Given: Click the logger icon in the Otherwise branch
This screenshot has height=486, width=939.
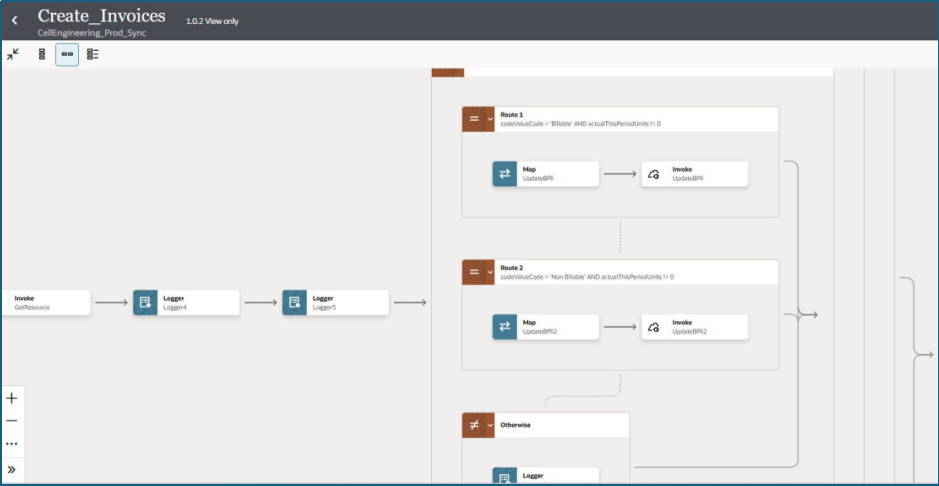Looking at the screenshot, I should tap(505, 477).
